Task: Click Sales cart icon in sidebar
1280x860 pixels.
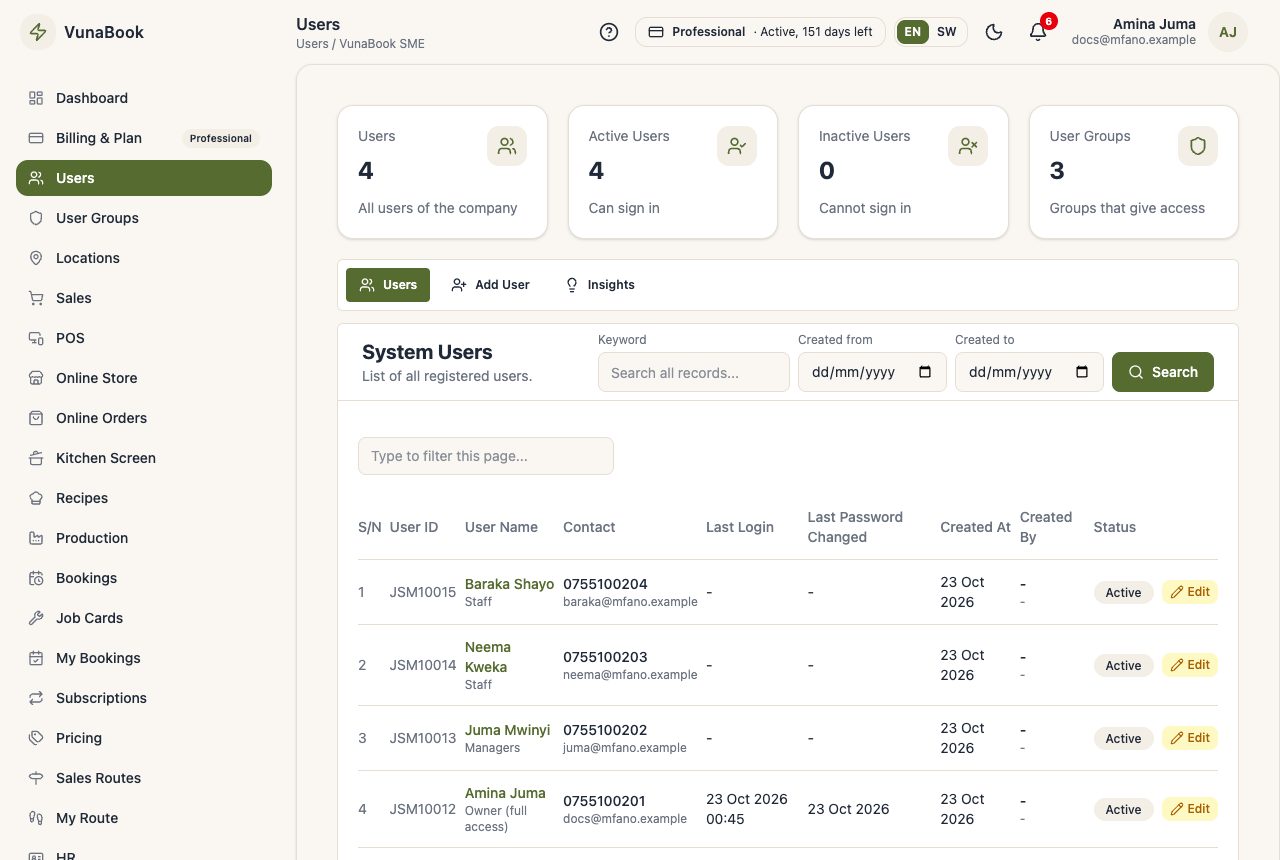Action: coord(36,298)
